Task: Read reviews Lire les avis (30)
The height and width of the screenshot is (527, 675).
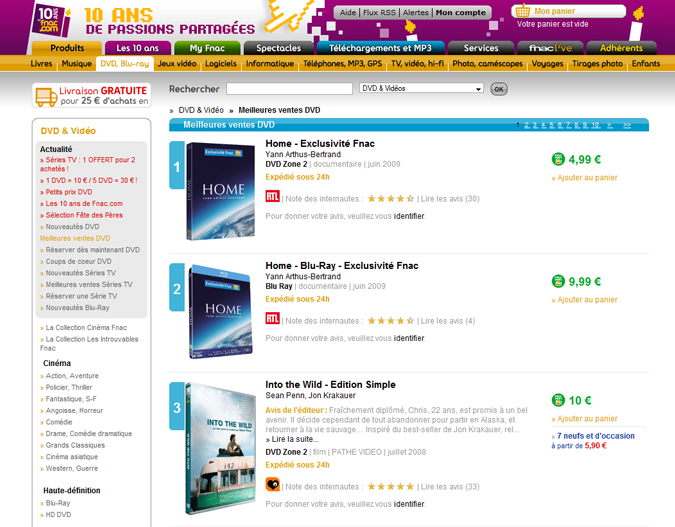Action: 450,198
